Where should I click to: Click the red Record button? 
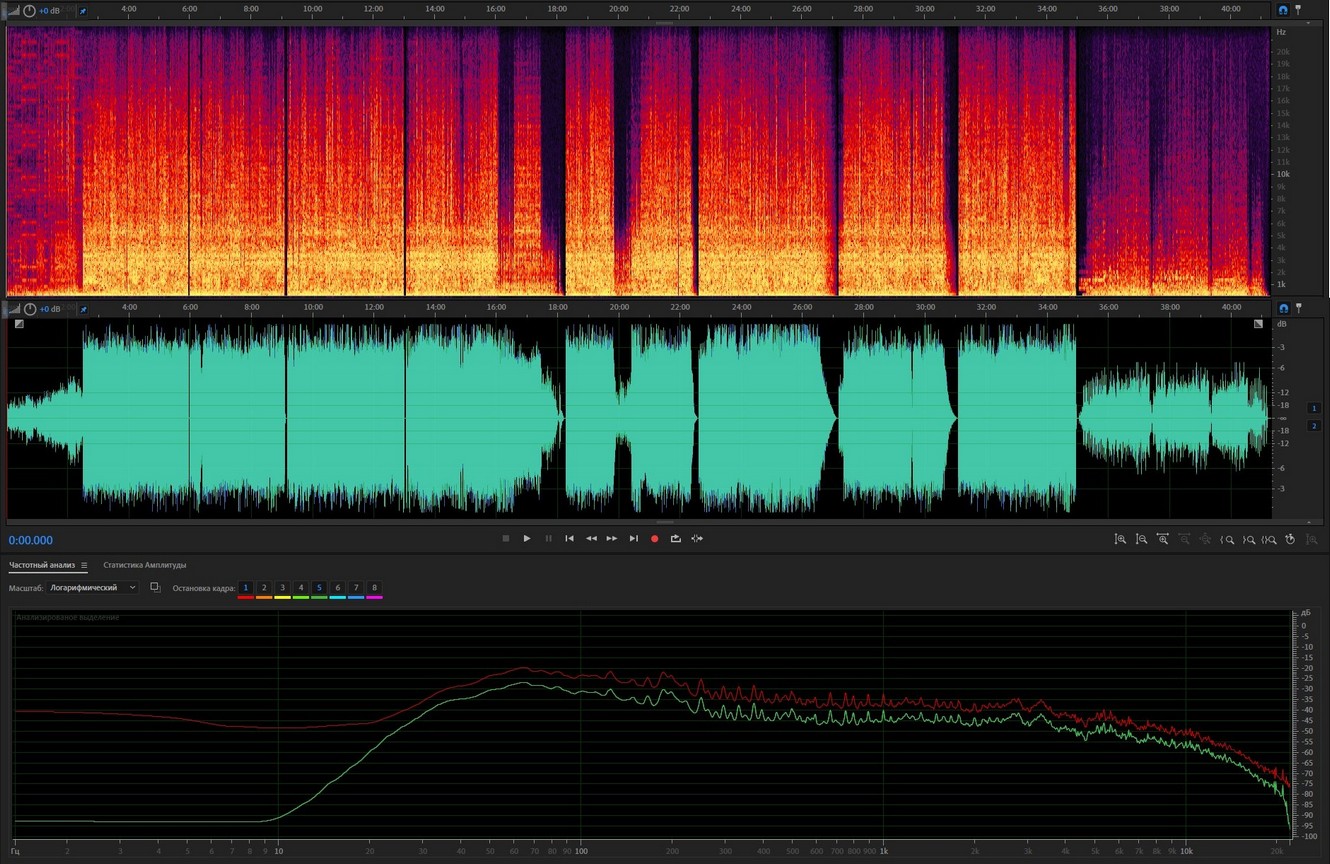coord(655,539)
